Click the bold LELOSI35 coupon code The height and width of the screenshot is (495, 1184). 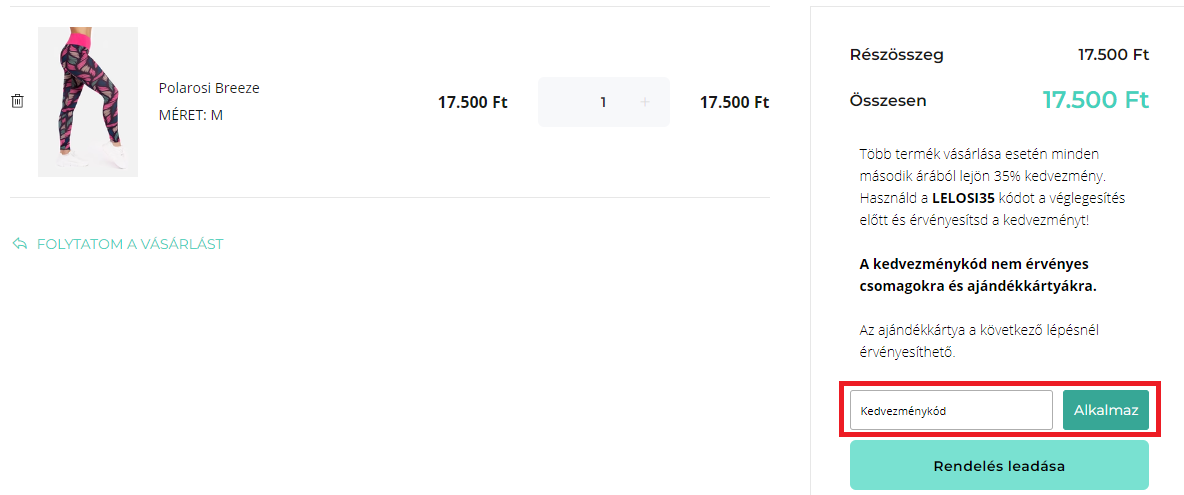pyautogui.click(x=965, y=198)
